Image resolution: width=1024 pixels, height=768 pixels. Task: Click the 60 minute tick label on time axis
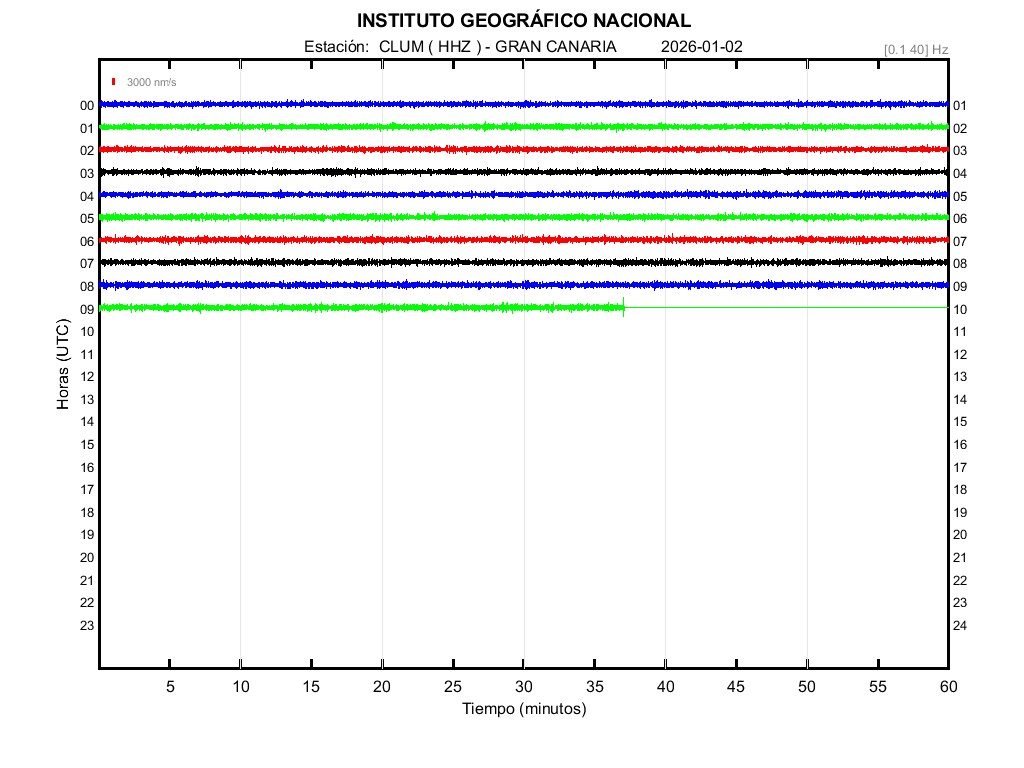pyautogui.click(x=947, y=686)
